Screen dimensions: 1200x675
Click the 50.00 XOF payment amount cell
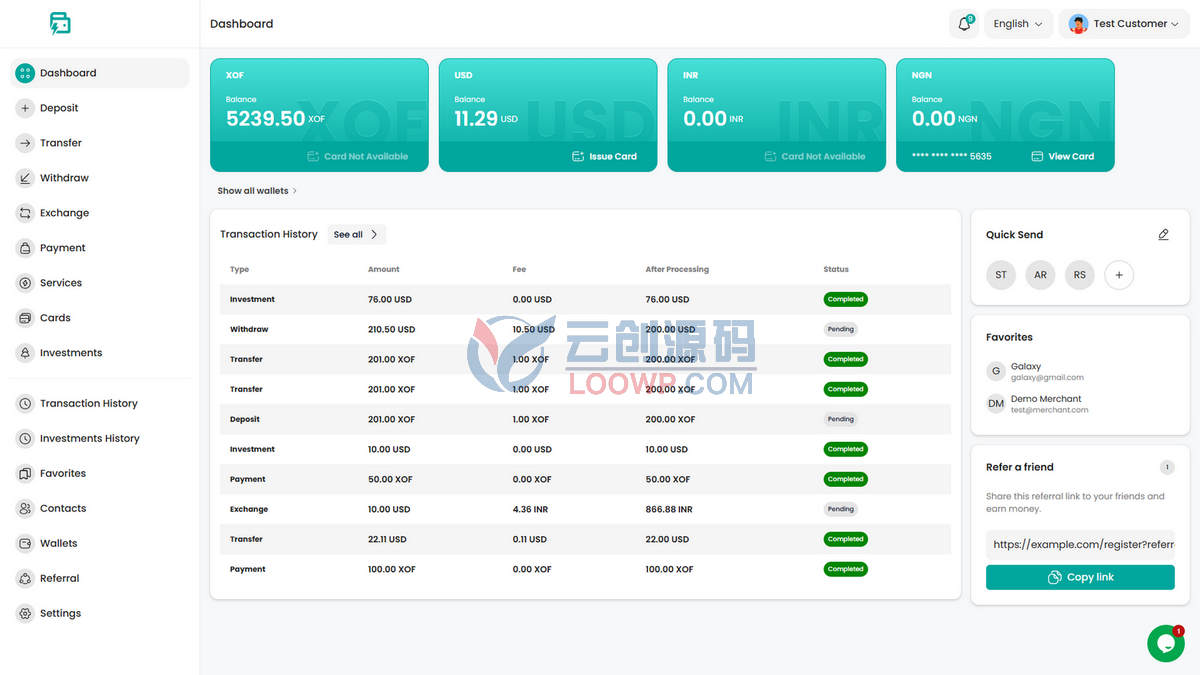point(389,479)
